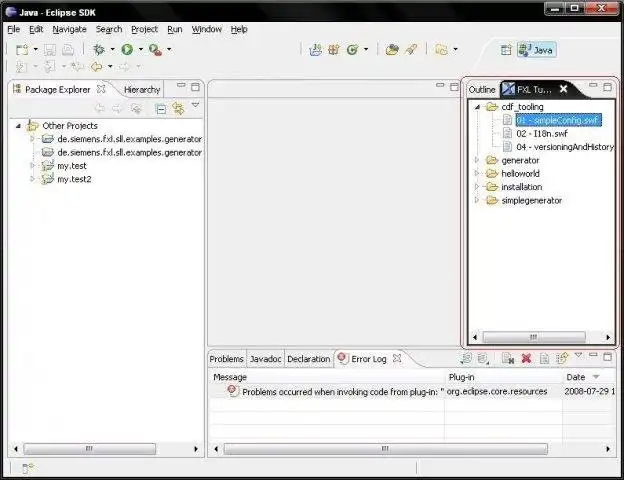The height and width of the screenshot is (480, 624).
Task: Click Collapse All in Package Explorer
Action: tap(161, 109)
